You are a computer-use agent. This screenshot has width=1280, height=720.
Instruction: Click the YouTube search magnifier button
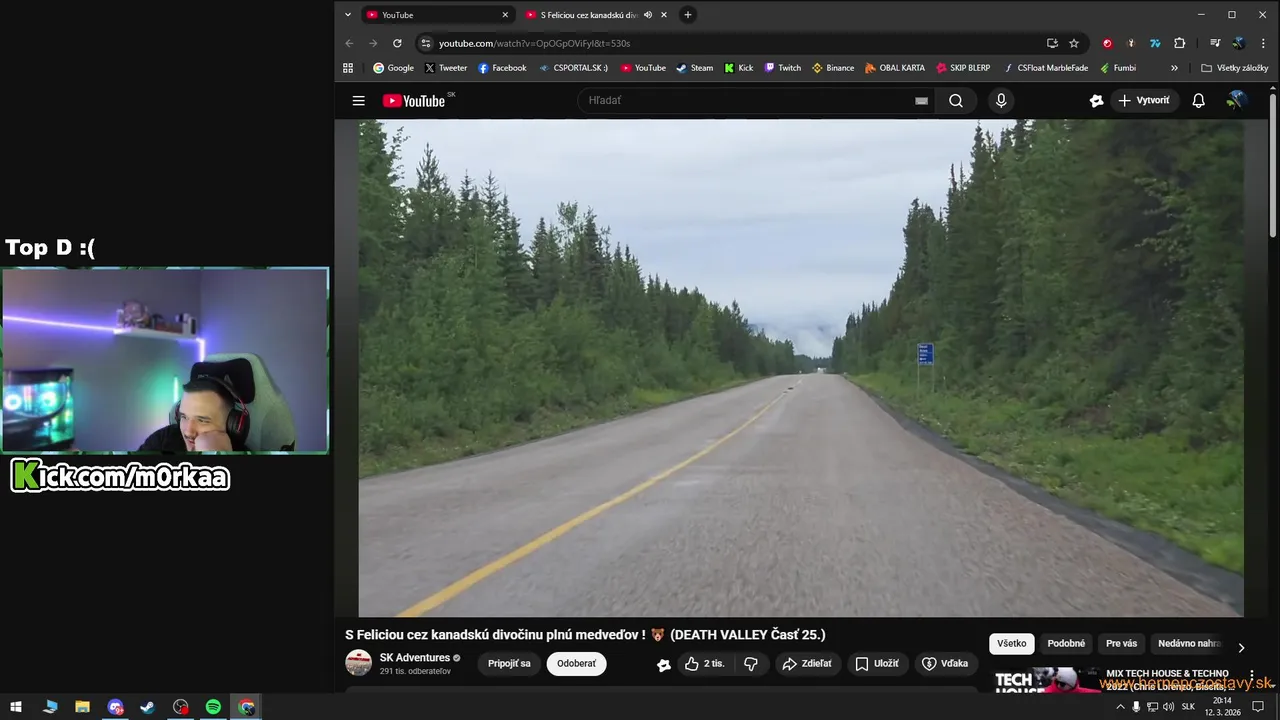[956, 101]
